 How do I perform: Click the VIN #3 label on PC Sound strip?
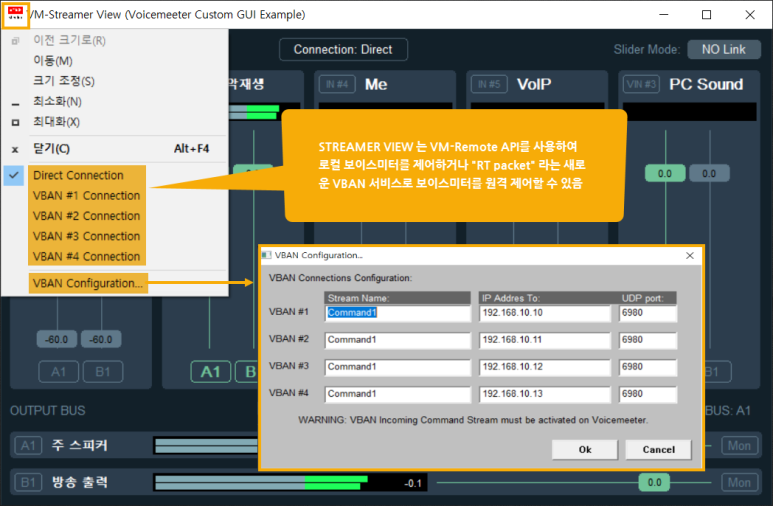coord(641,84)
